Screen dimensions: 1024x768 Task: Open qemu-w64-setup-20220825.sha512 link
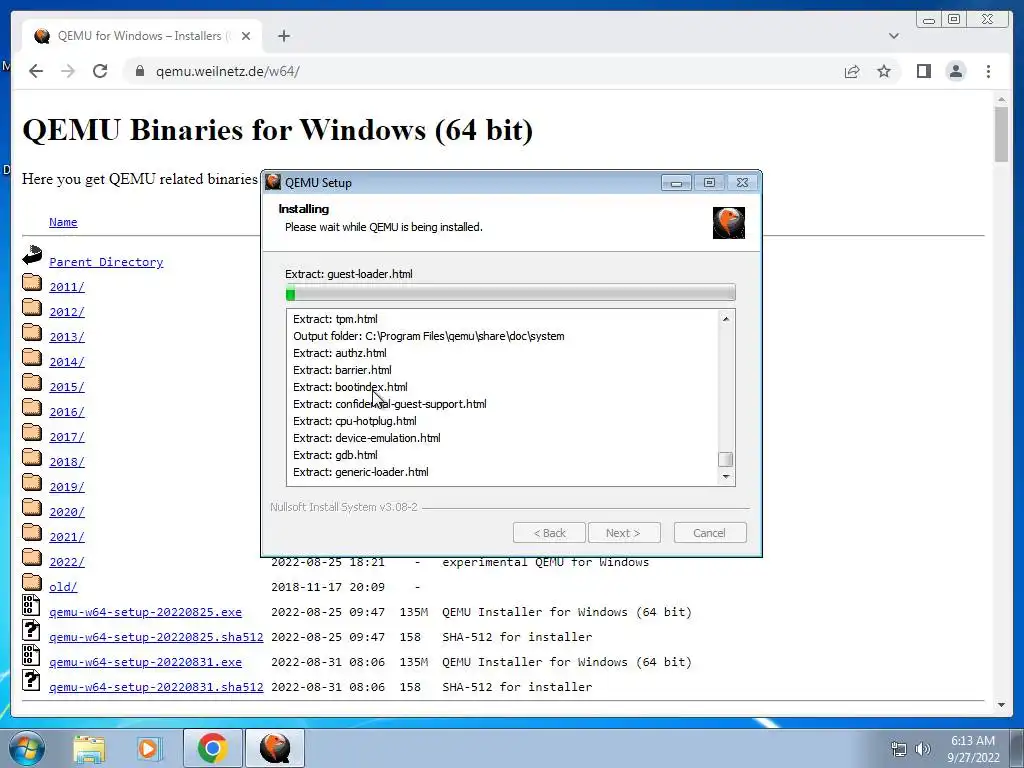156,637
